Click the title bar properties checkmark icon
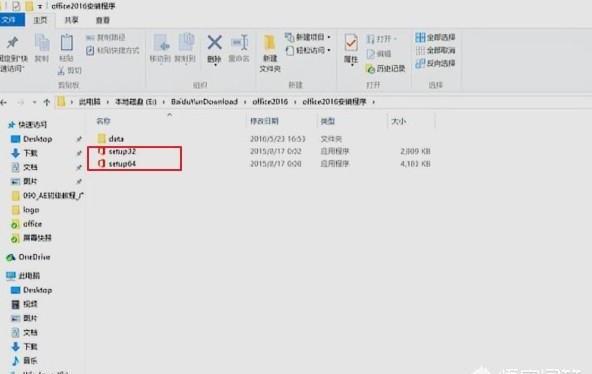Image resolution: width=592 pixels, height=374 pixels. [x=16, y=6]
